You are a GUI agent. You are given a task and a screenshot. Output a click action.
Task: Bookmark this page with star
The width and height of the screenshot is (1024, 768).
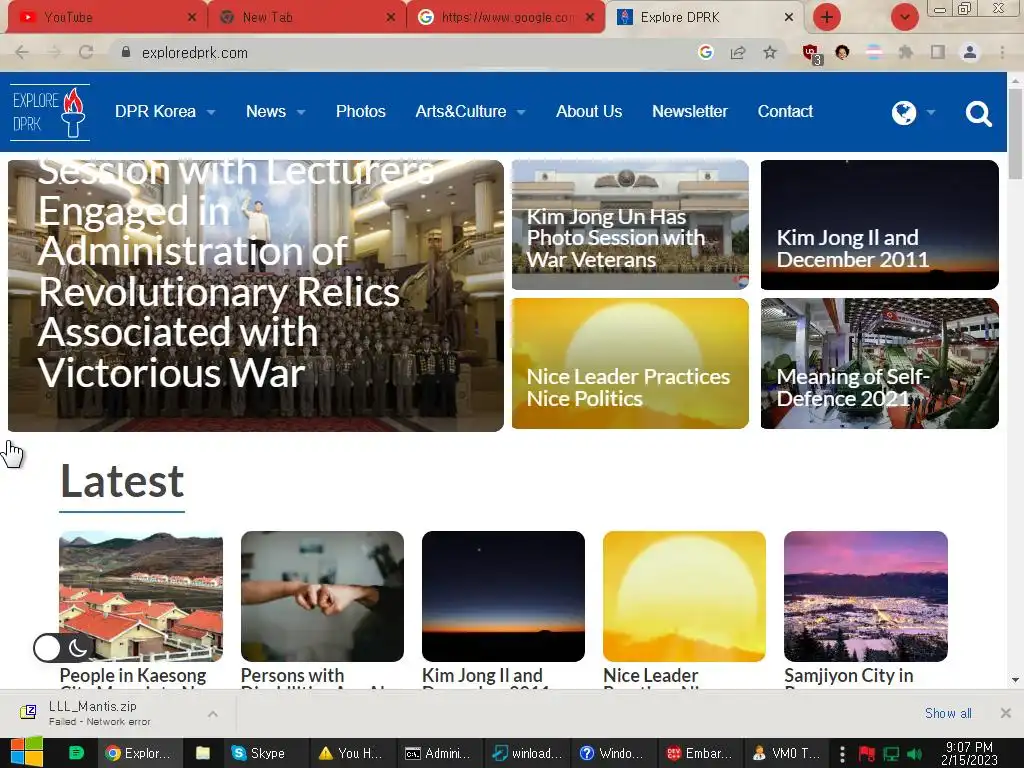coord(770,52)
